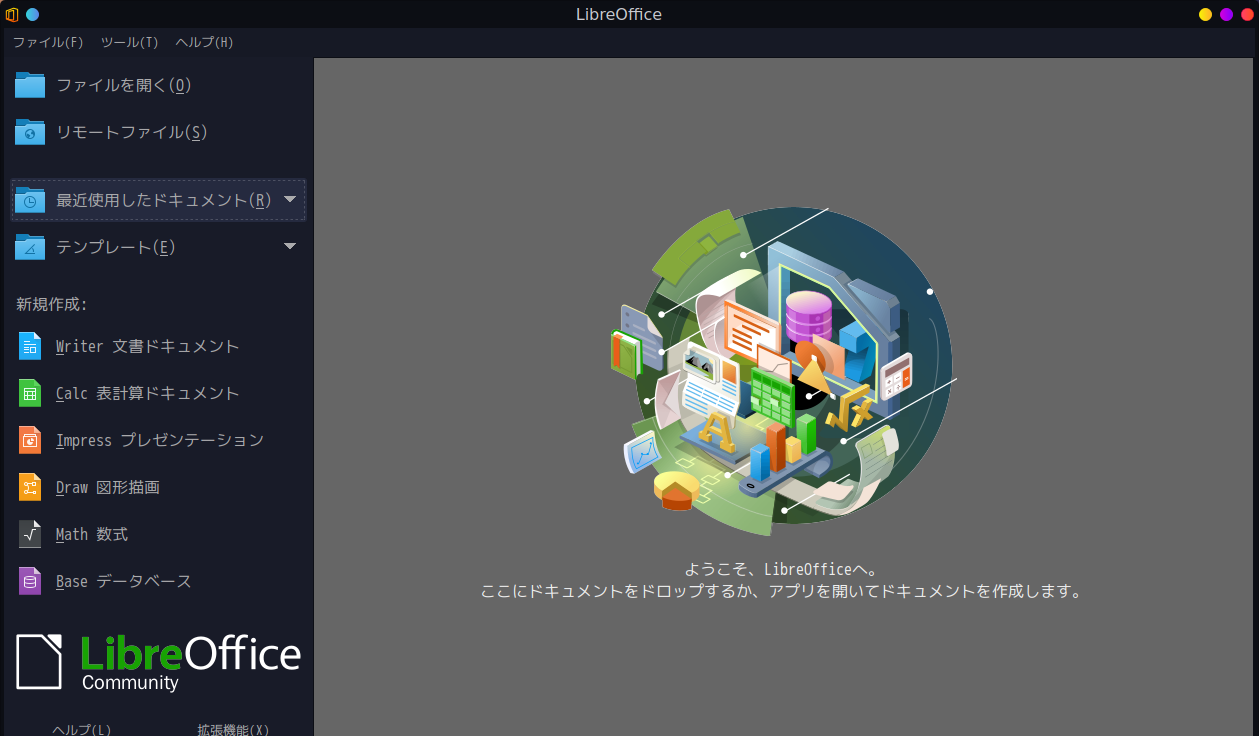Create a new Calc 表計算ドキュメント
This screenshot has height=736, width=1259.
point(158,393)
